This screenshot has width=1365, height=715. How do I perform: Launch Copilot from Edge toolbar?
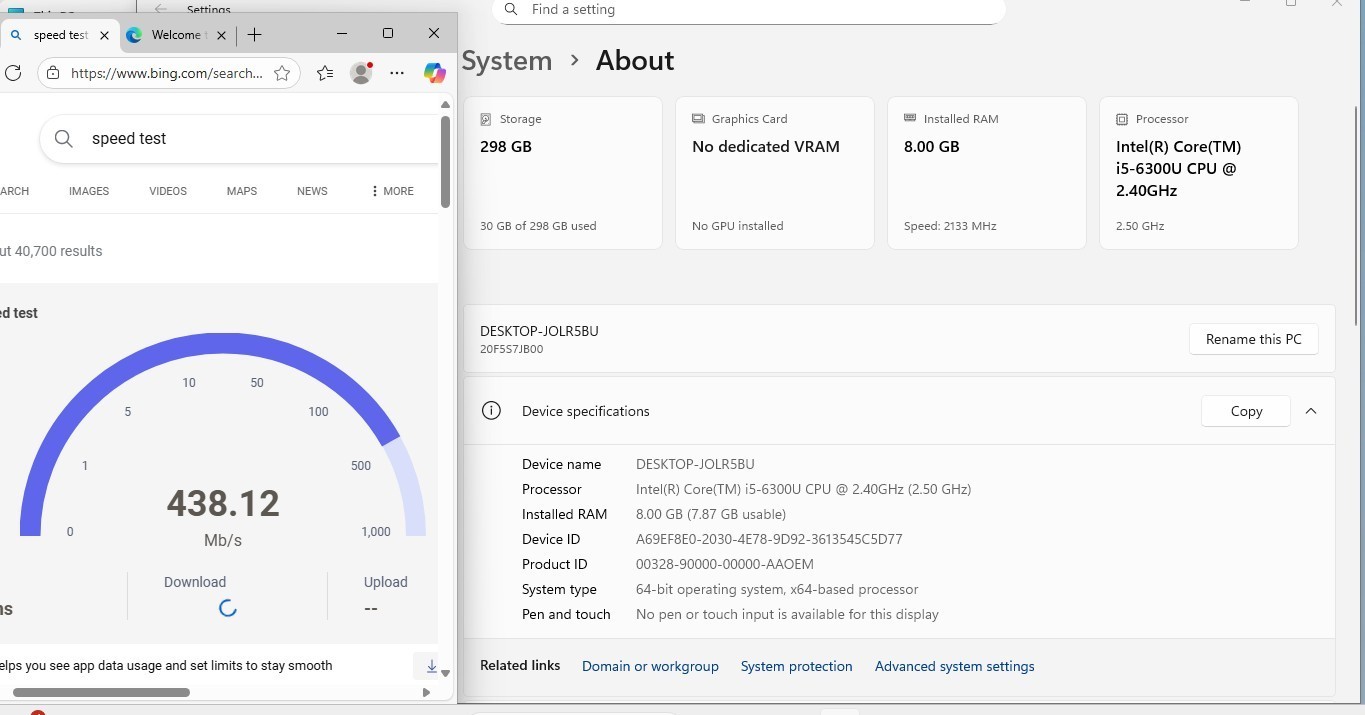tap(434, 73)
